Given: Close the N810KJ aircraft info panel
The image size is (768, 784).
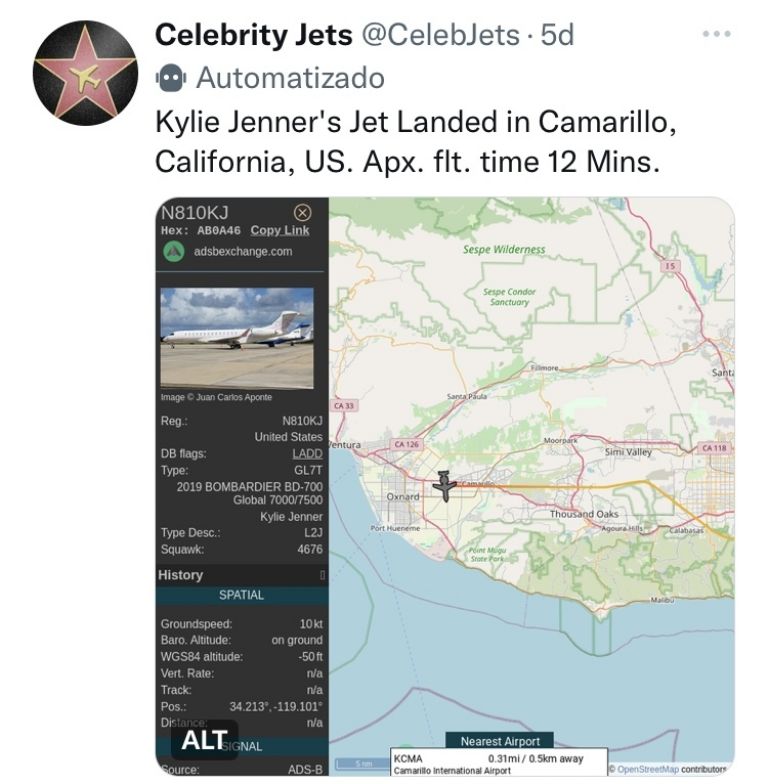Looking at the screenshot, I should (x=303, y=213).
